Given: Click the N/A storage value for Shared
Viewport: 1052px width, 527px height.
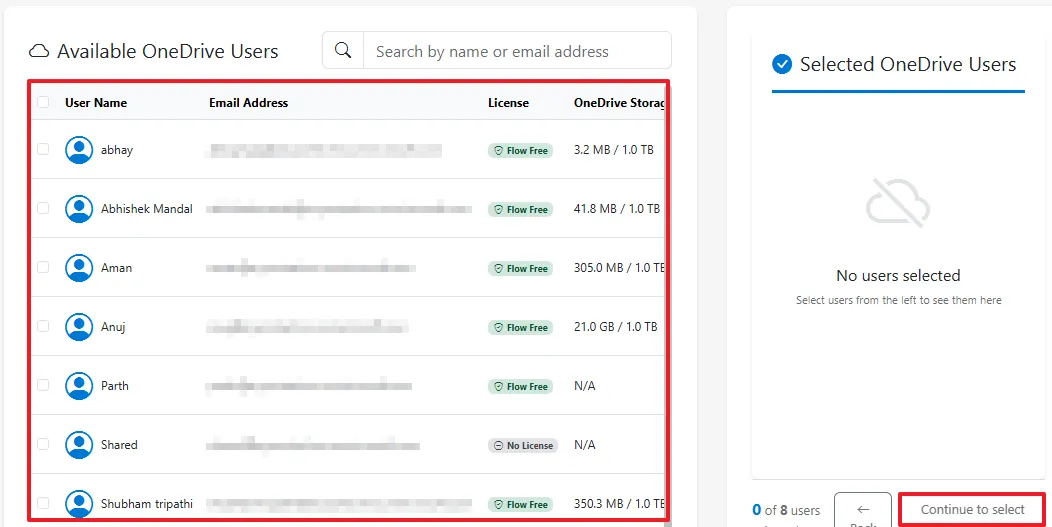Looking at the screenshot, I should click(584, 444).
